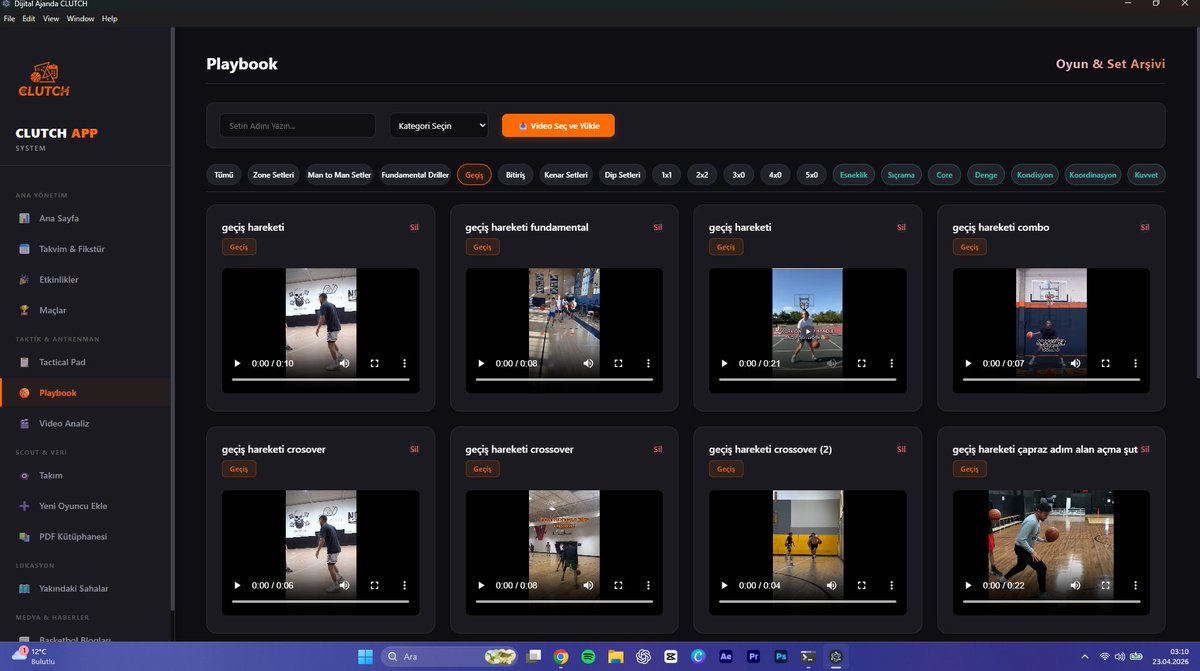Fullscreen the 0:22 çapraz adım video
This screenshot has width=1200, height=671.
click(x=1105, y=586)
